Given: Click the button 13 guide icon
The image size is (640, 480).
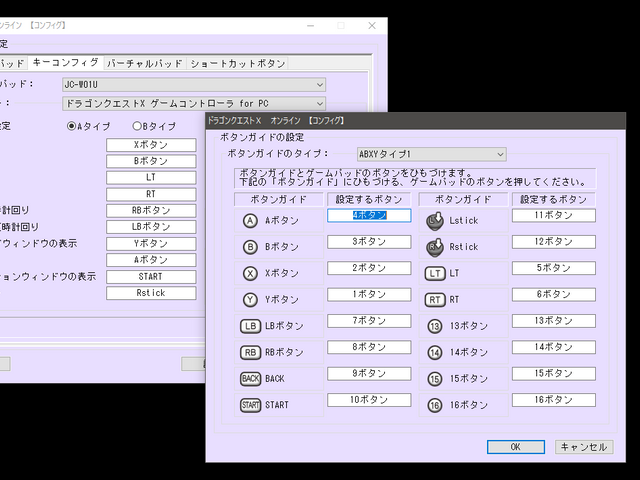Looking at the screenshot, I should 435,326.
